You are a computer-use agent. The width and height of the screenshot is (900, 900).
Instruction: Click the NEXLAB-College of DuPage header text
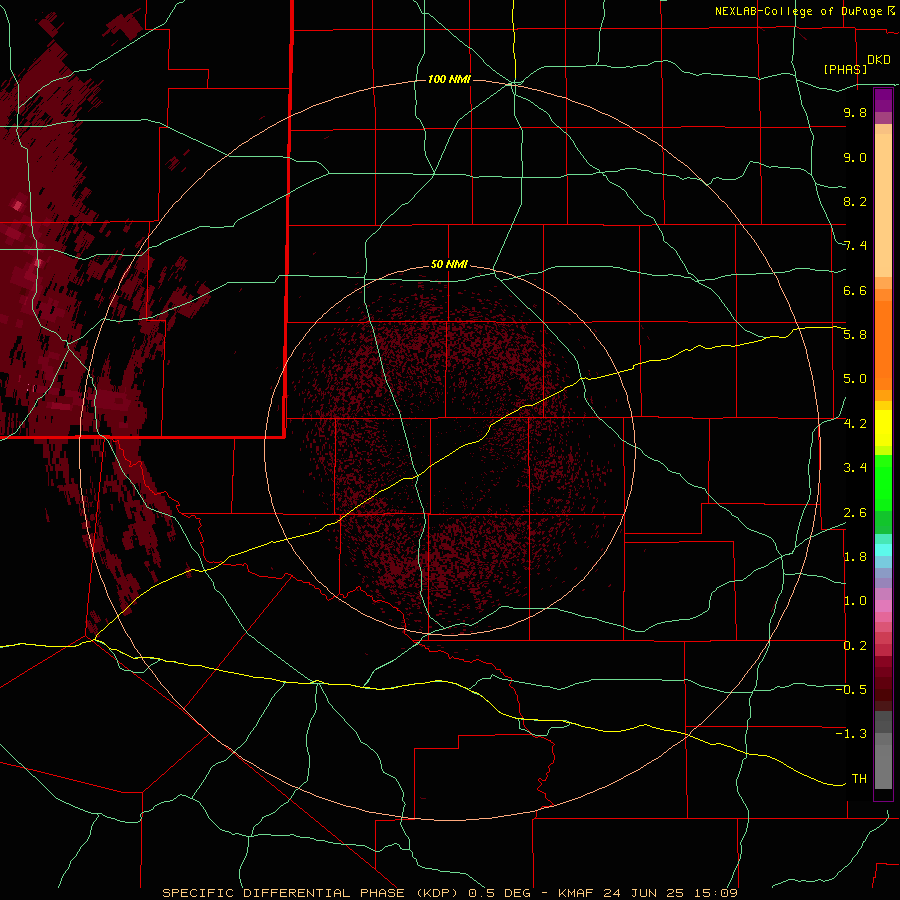click(798, 11)
